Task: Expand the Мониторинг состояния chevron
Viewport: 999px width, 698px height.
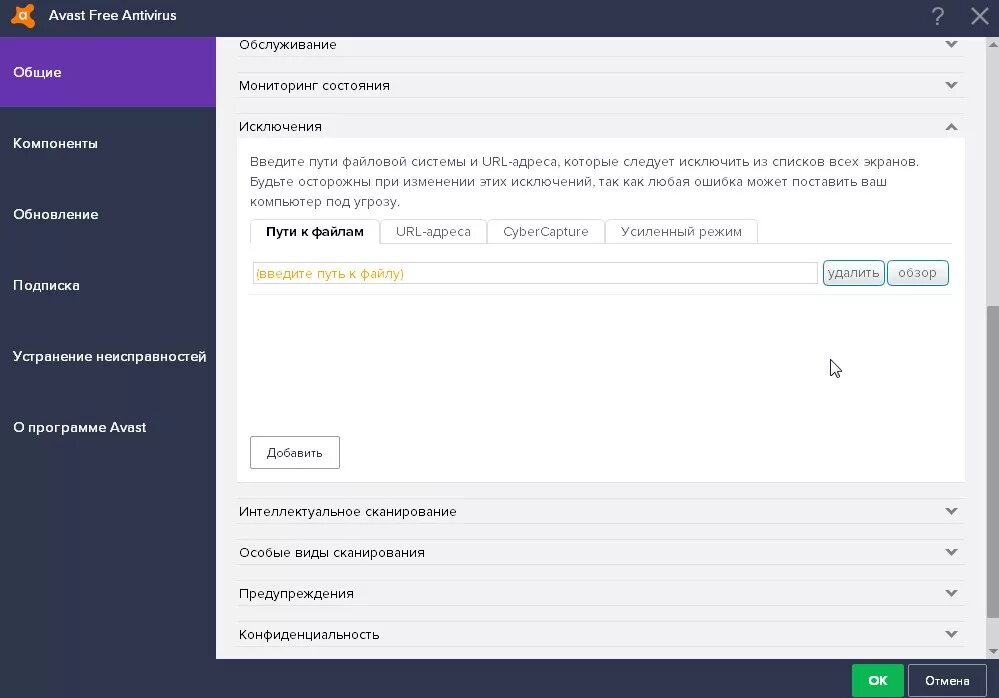Action: point(951,85)
